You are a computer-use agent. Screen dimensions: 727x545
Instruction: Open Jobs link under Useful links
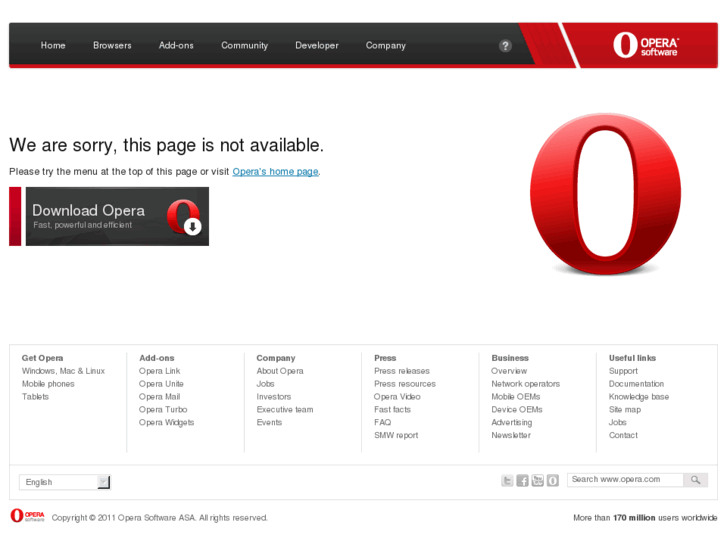pos(618,423)
